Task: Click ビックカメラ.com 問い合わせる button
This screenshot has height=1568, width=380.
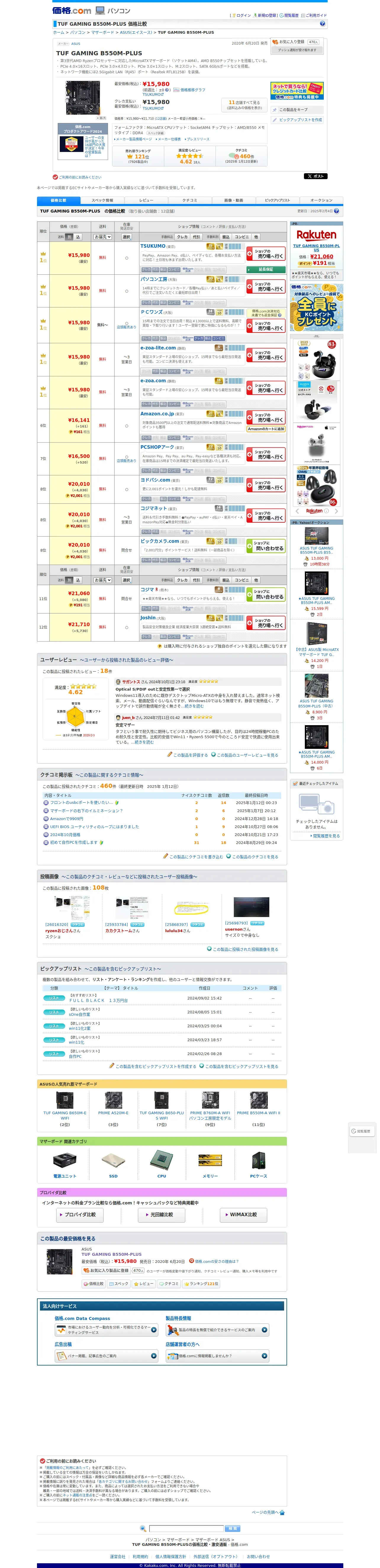Action: (266, 546)
